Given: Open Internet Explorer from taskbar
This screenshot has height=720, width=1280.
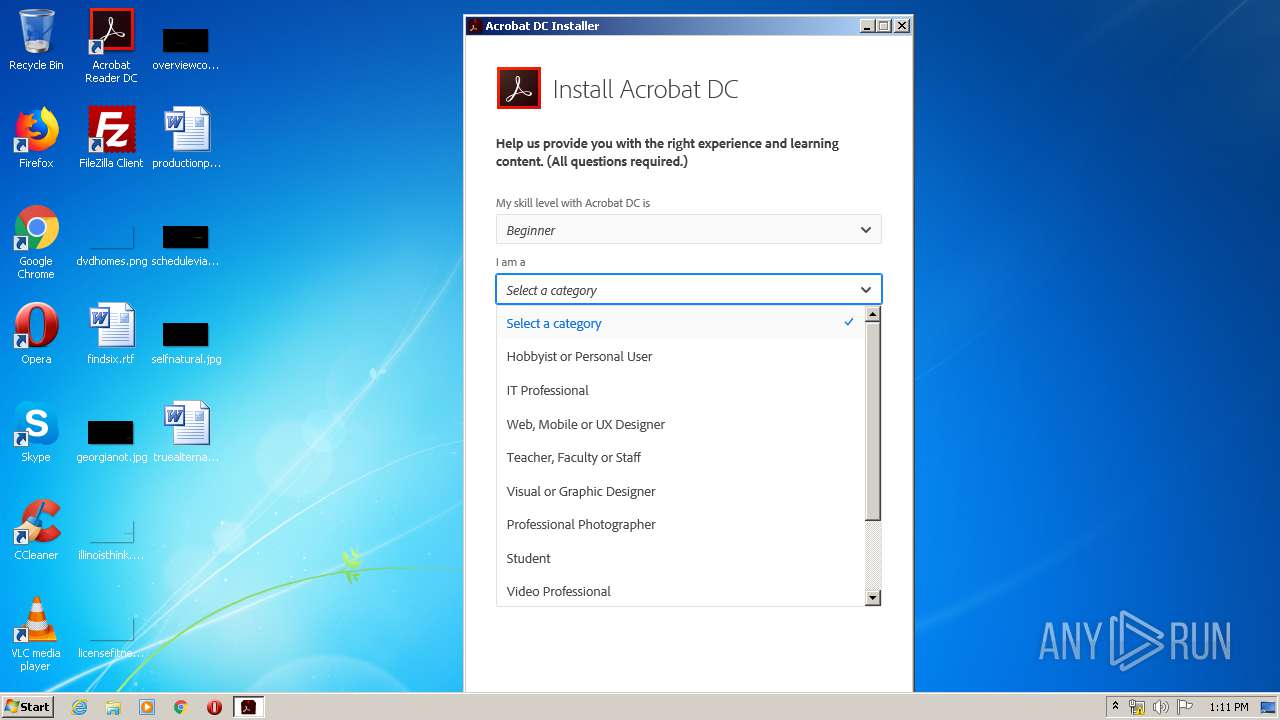Looking at the screenshot, I should (x=79, y=707).
